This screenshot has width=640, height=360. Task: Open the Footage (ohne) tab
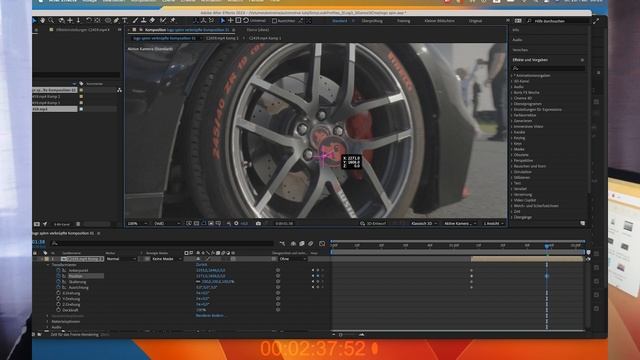[258, 30]
